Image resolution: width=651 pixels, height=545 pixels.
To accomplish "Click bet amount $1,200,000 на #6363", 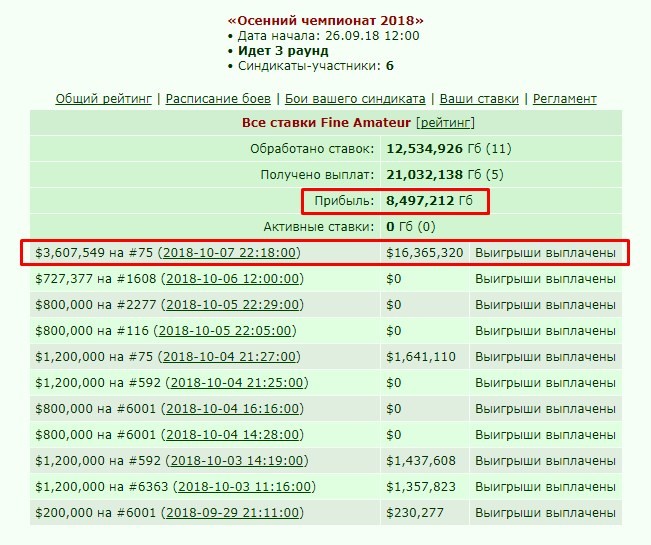I will 102,486.
